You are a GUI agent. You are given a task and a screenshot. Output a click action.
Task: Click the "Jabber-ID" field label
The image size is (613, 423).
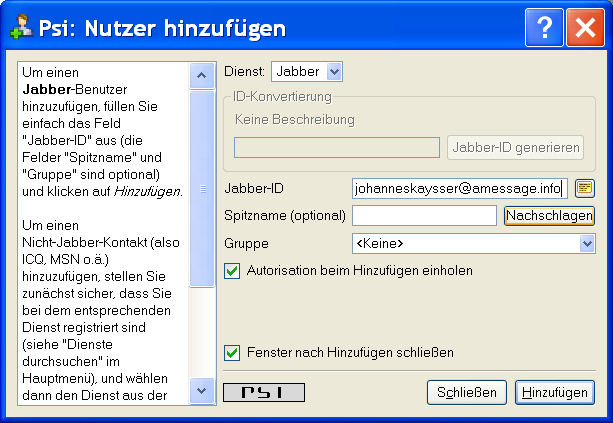(x=254, y=188)
